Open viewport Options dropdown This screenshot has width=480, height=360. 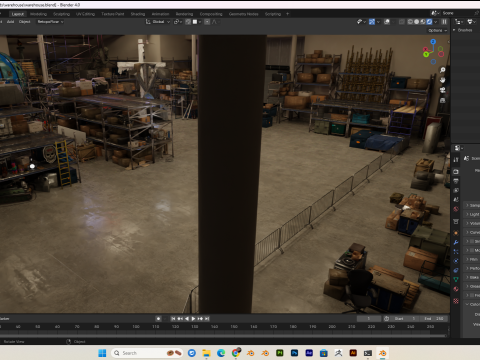click(x=438, y=30)
